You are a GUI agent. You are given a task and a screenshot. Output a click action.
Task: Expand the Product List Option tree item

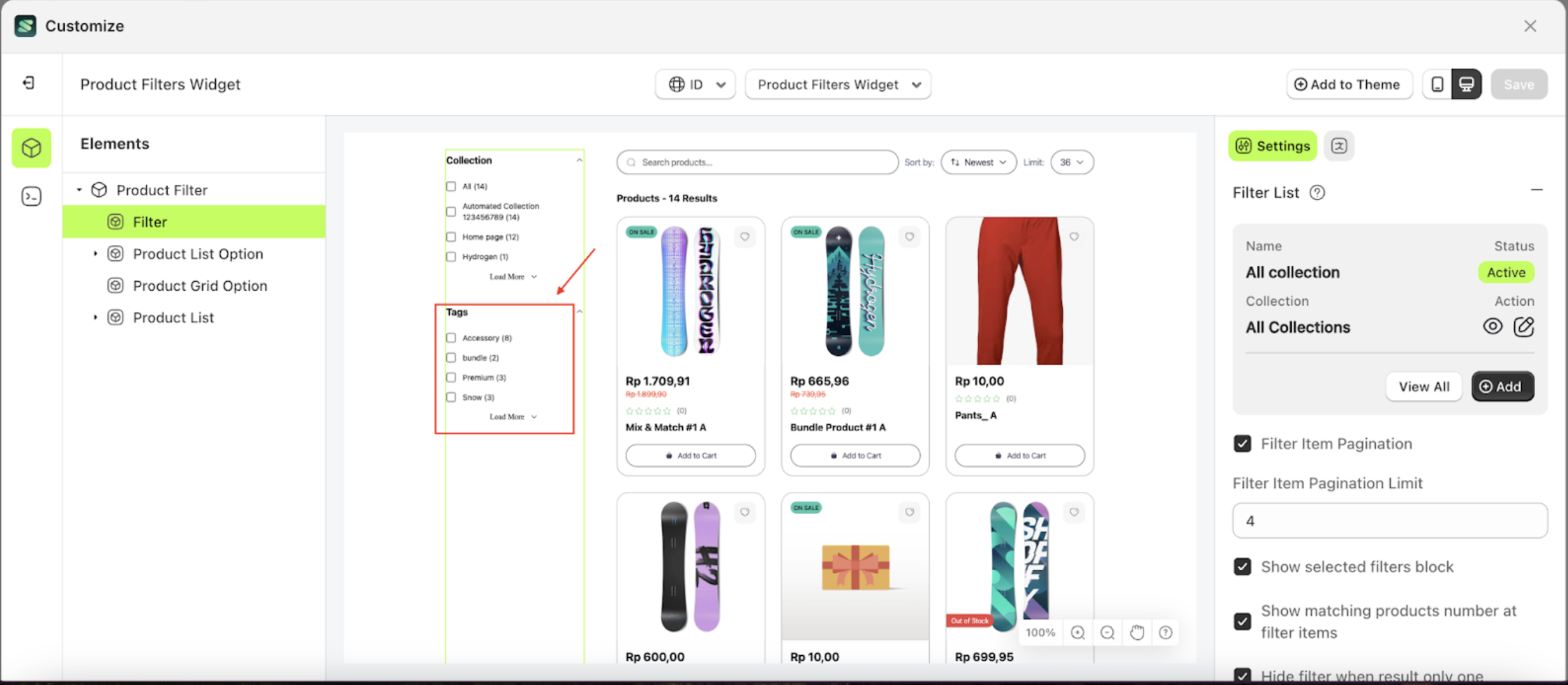[x=96, y=254]
